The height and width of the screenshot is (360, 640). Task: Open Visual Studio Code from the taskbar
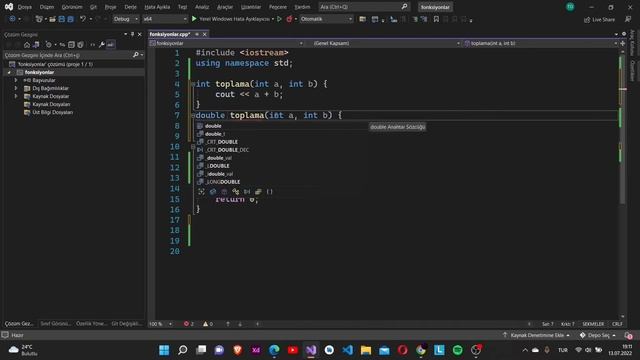[347, 350]
